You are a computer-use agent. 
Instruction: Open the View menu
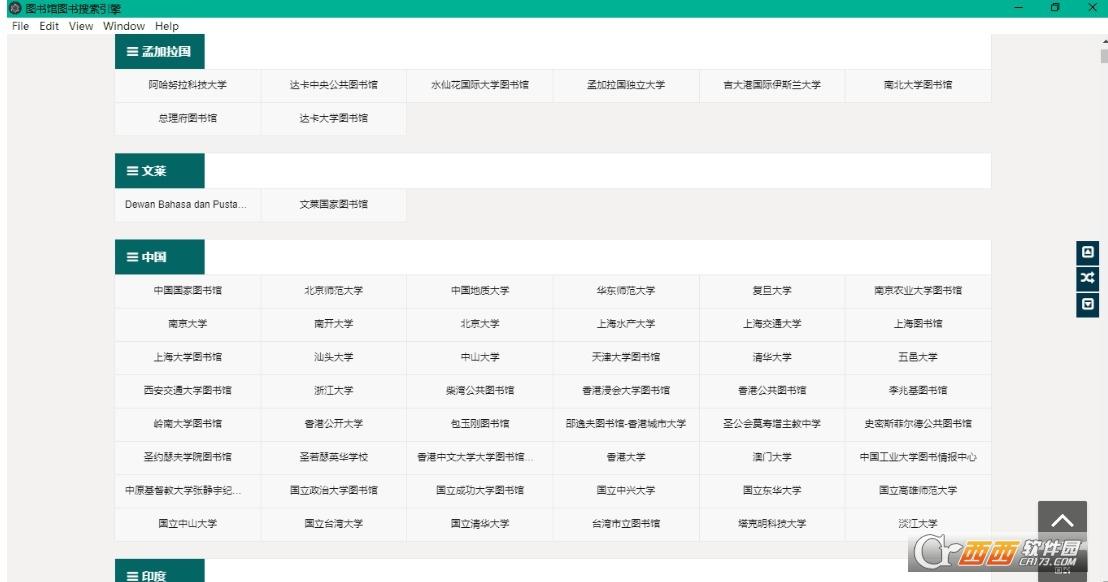tap(81, 26)
